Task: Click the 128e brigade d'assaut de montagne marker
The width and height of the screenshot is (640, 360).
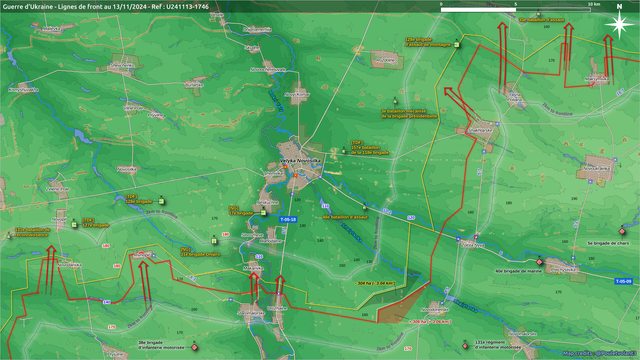Action: [x=457, y=45]
